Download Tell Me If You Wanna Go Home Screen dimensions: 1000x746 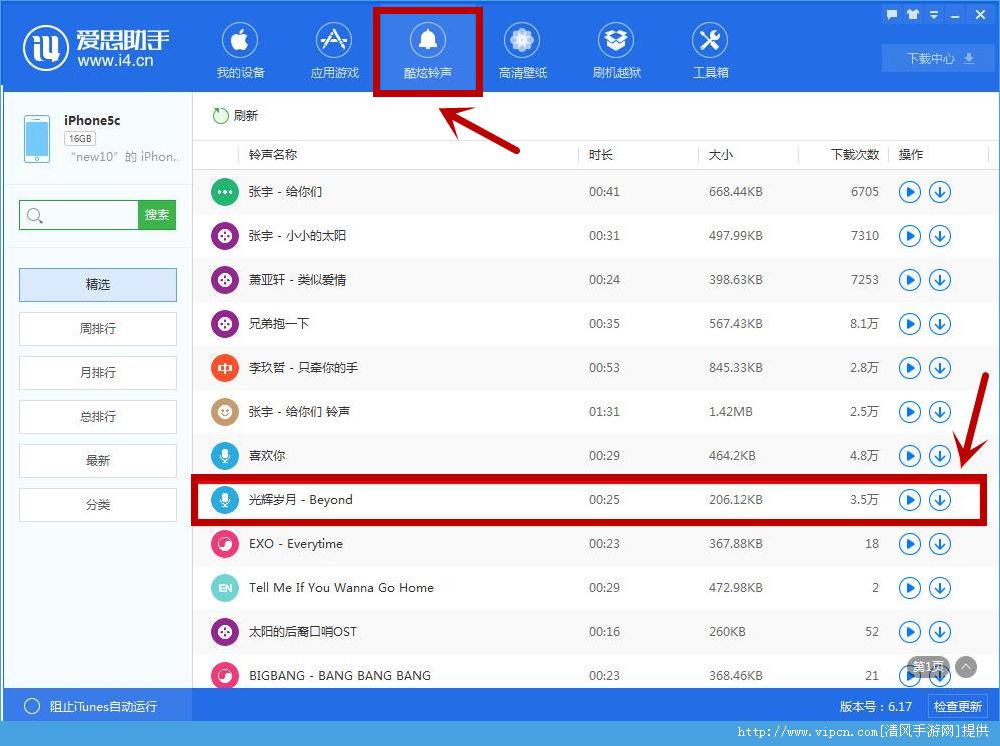(x=939, y=588)
